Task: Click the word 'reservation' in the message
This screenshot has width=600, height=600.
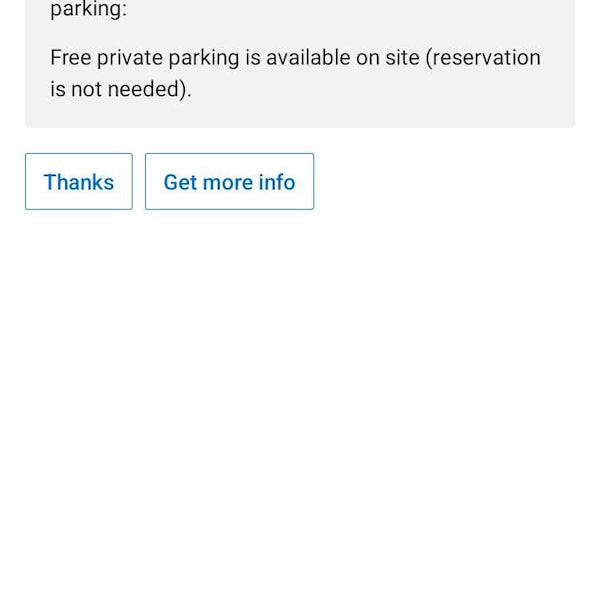Action: click(x=483, y=58)
